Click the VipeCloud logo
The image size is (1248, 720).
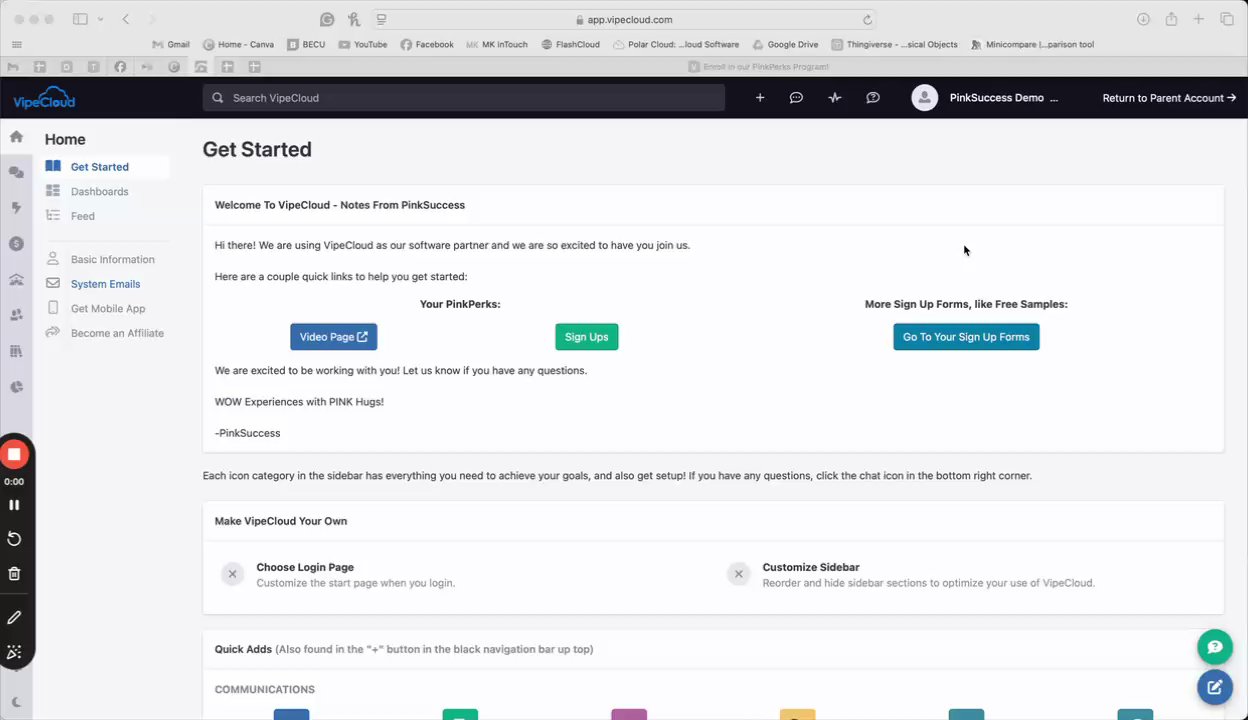click(x=44, y=98)
